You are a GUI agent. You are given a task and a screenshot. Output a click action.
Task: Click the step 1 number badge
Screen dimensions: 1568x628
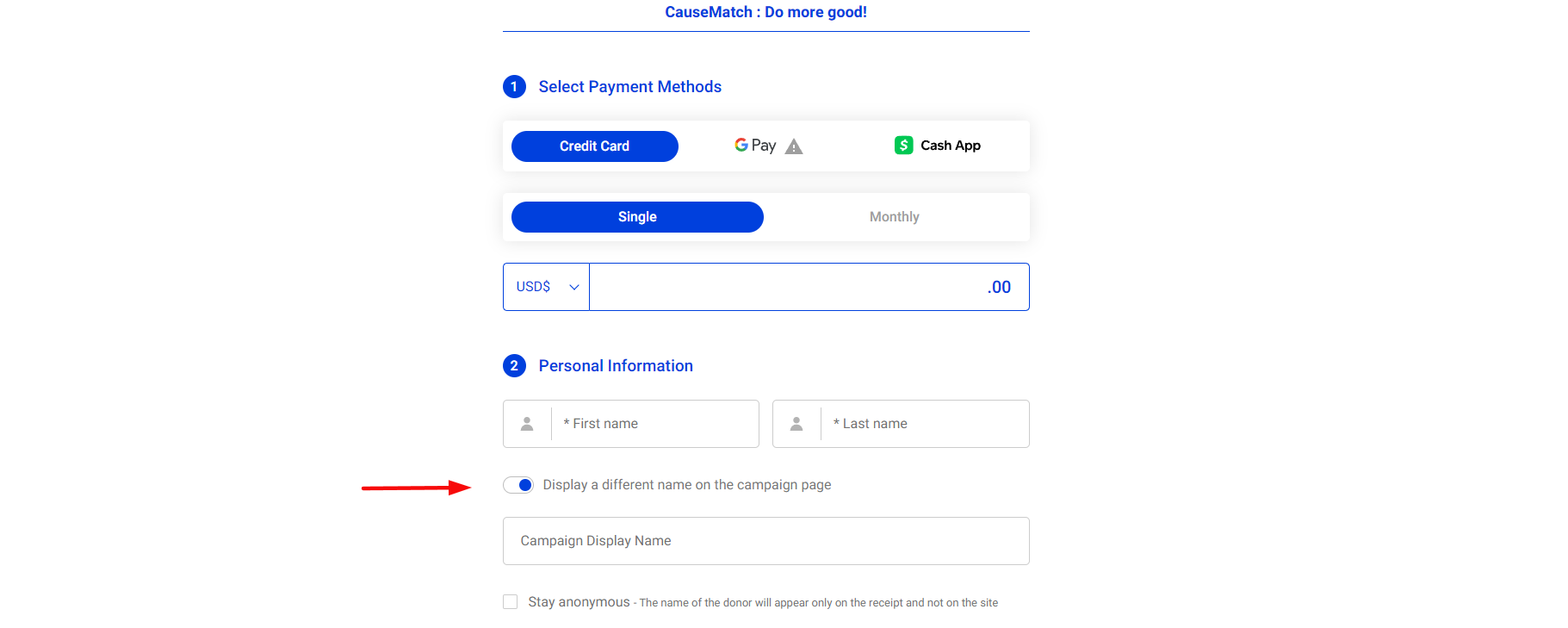514,87
